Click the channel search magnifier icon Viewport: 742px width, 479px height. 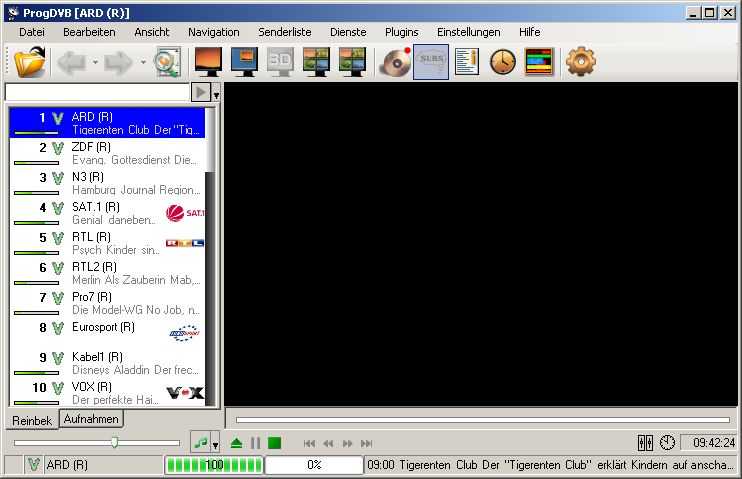(x=166, y=62)
